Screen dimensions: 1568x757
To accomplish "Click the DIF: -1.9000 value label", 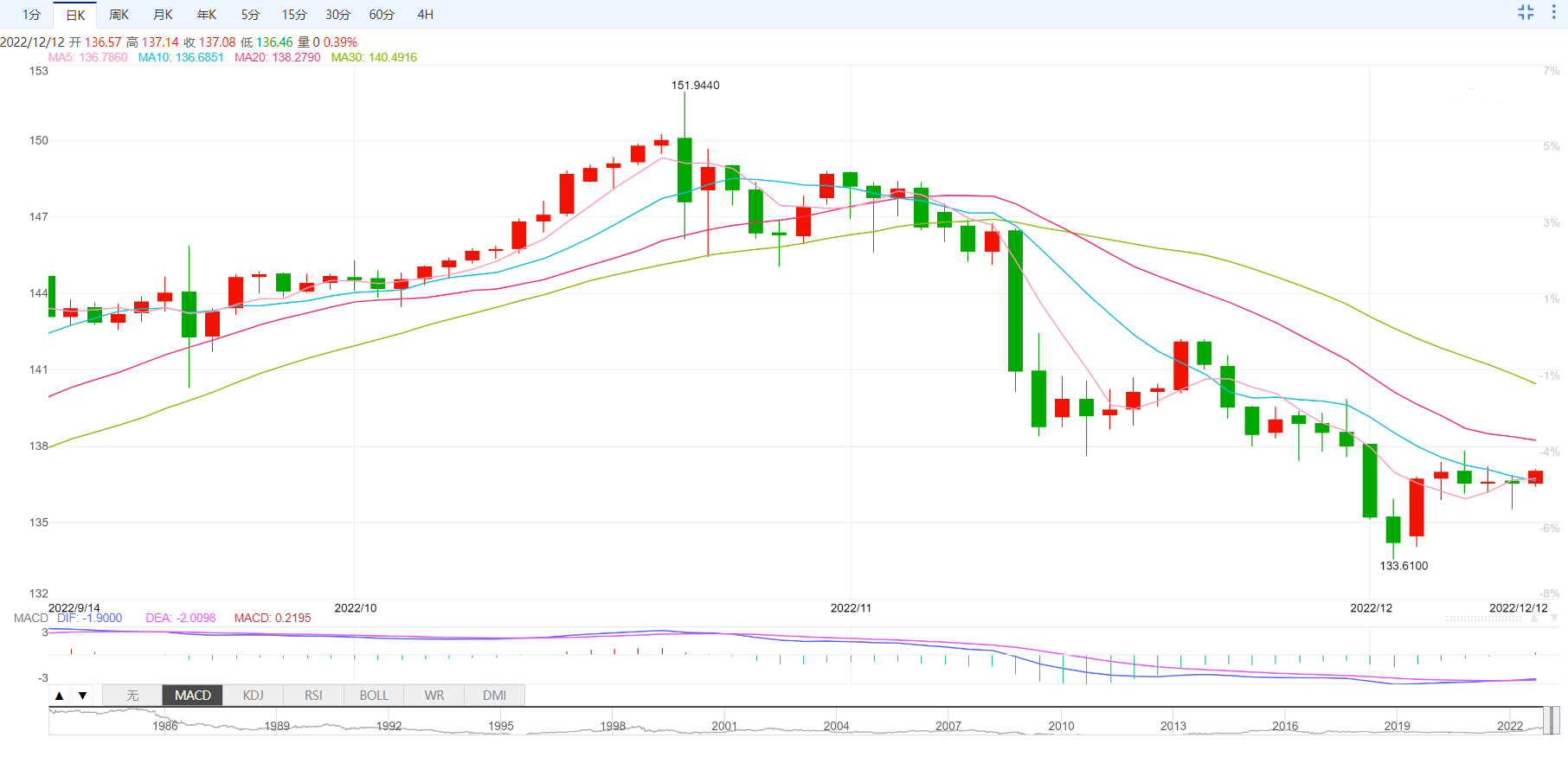I will pos(90,618).
